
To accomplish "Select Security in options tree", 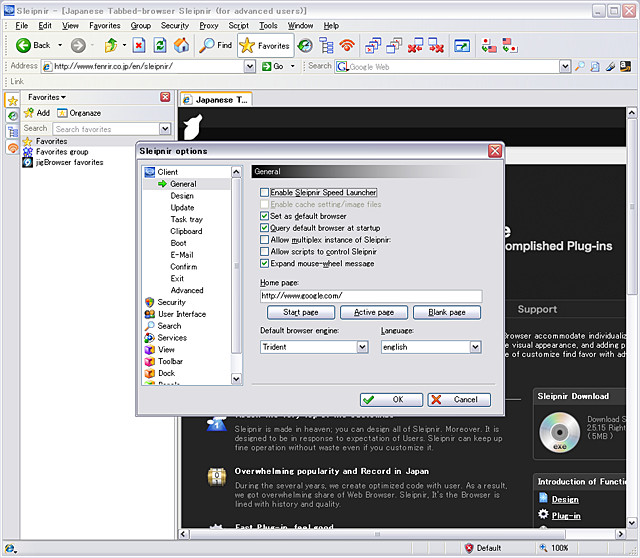I will click(171, 302).
